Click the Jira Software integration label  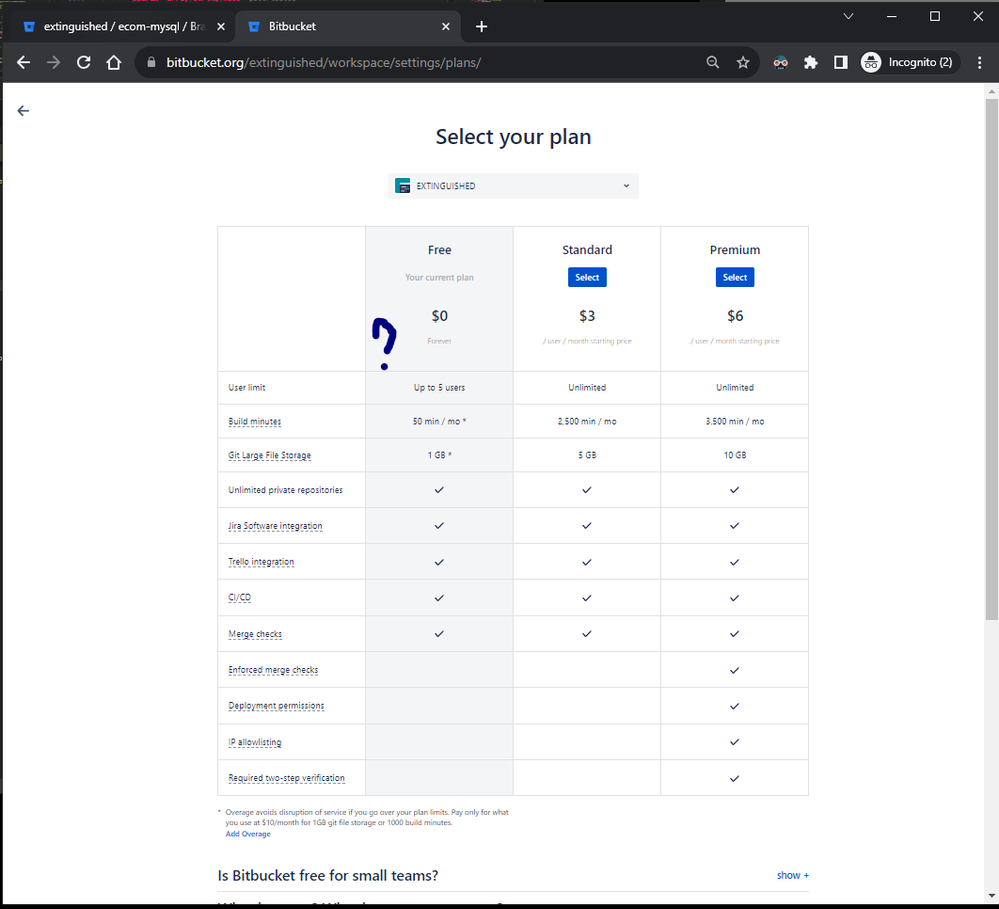[275, 526]
